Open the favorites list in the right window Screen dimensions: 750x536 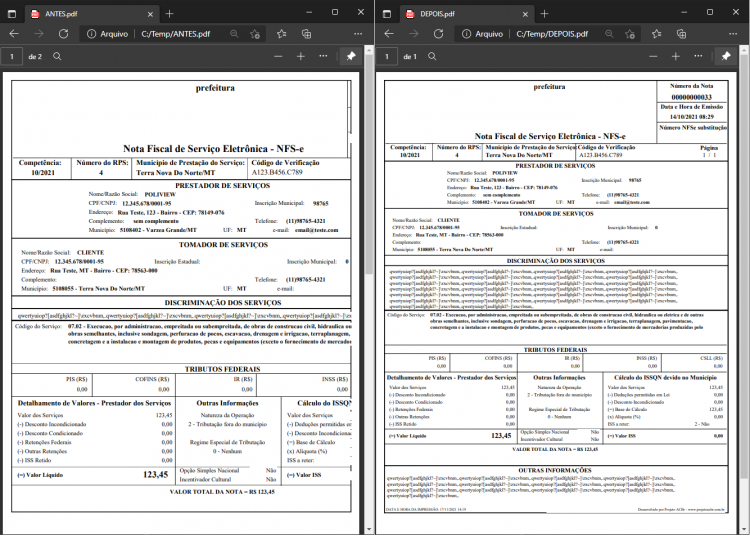point(656,34)
